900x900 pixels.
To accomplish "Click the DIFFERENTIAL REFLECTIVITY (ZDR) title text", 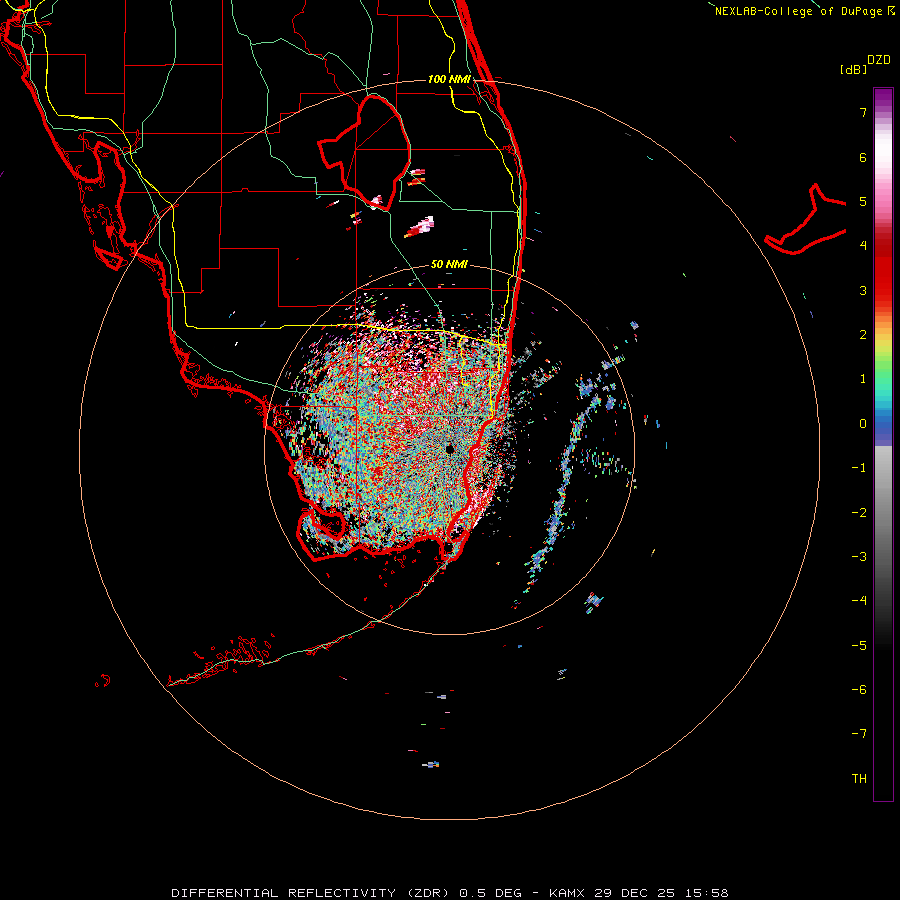I will click(313, 893).
